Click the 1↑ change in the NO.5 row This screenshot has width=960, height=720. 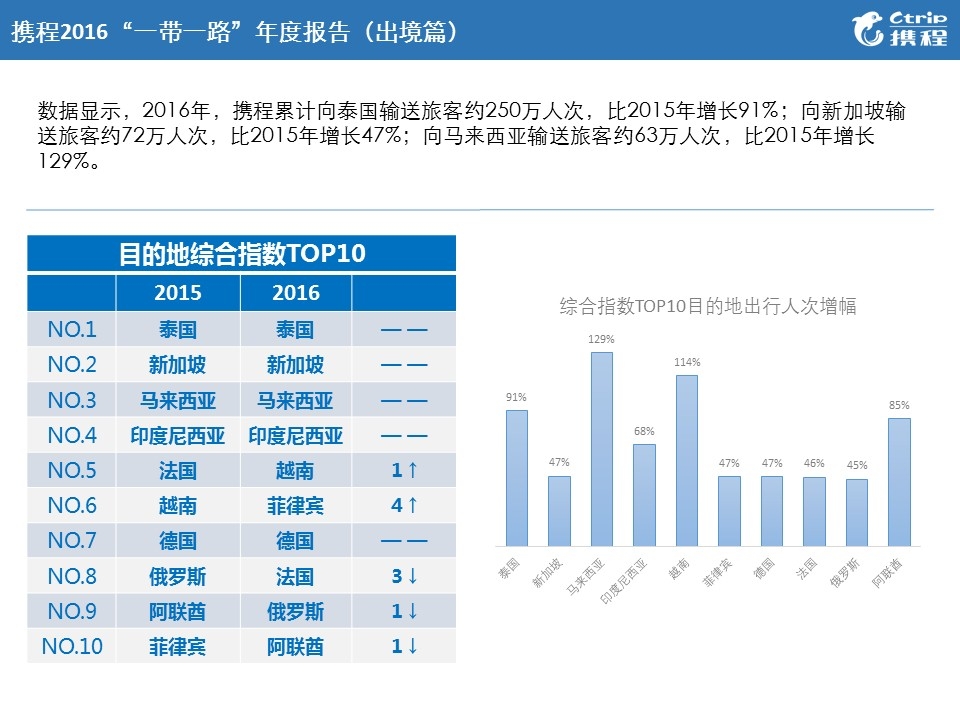tap(404, 470)
